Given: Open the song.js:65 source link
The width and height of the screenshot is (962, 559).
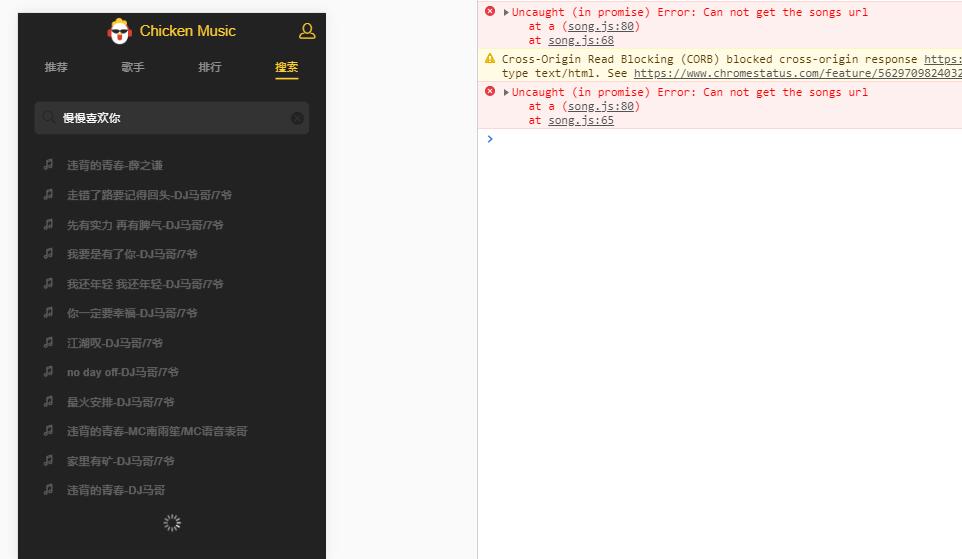Looking at the screenshot, I should click(x=581, y=120).
